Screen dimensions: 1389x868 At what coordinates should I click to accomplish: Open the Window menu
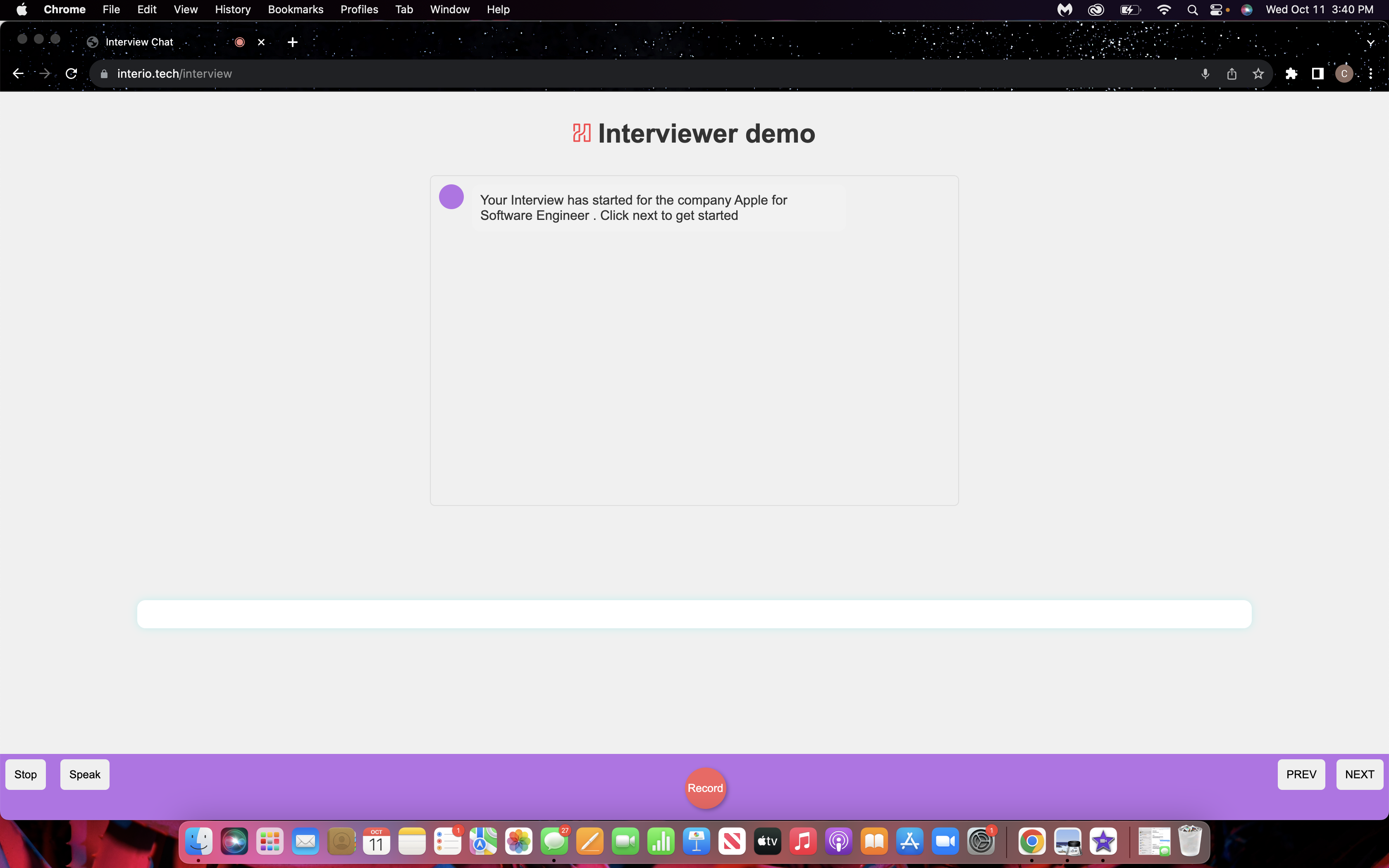450,9
